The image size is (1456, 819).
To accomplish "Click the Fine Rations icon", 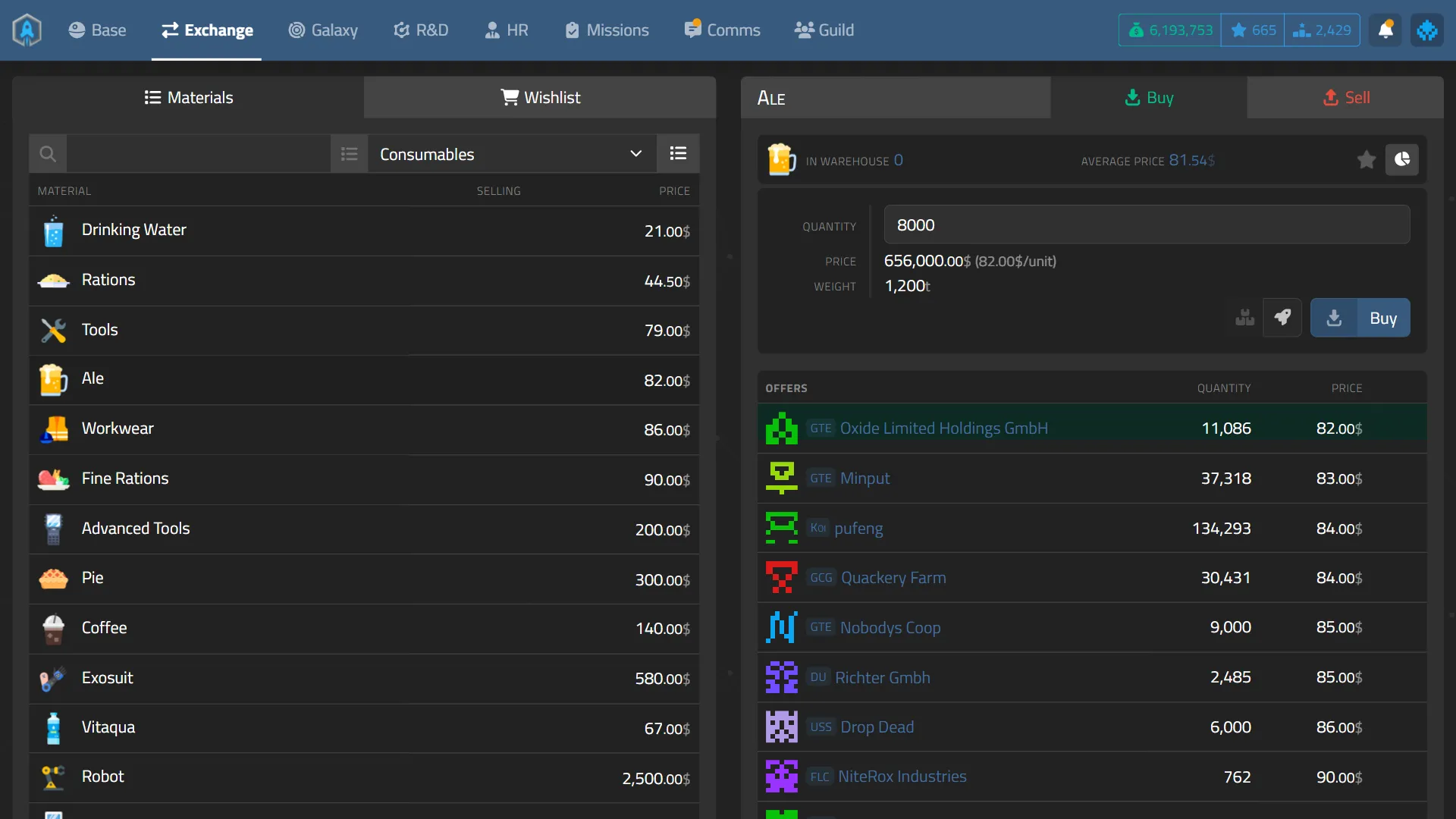I will 53,479.
